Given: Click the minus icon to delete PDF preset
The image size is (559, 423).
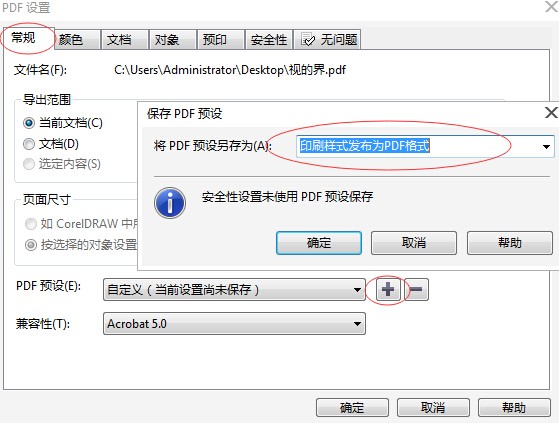Looking at the screenshot, I should 416,289.
